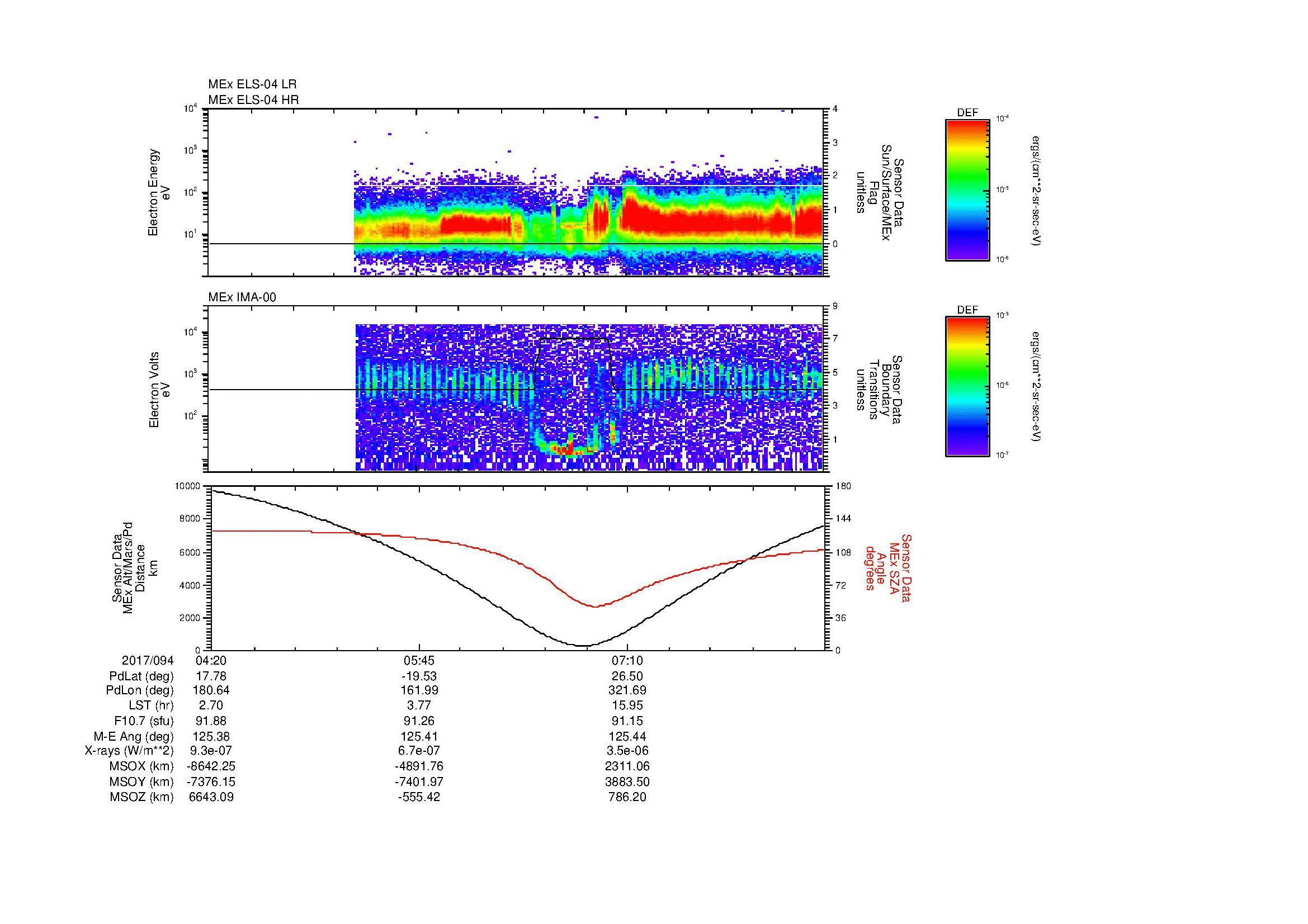Click the MSOY value '-7401.97'
1308x924 pixels.
tap(419, 781)
